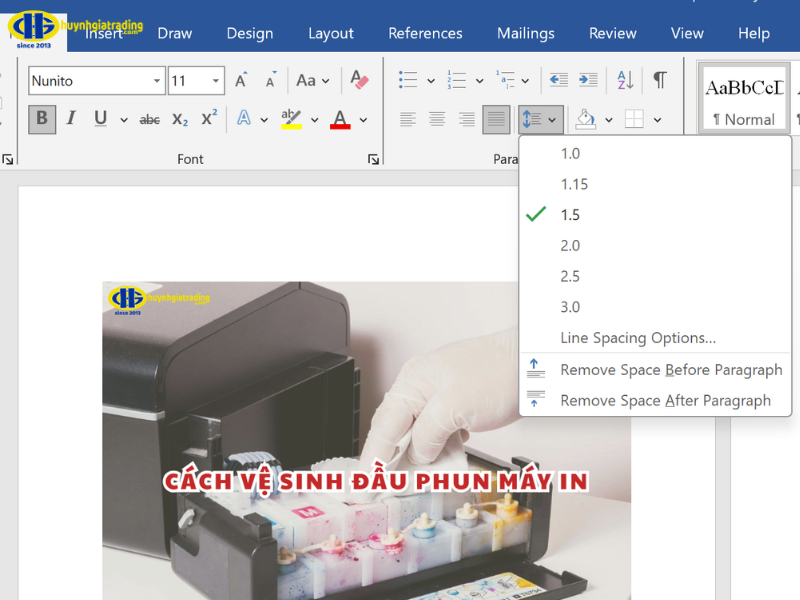Apply italic formatting

tap(71, 119)
